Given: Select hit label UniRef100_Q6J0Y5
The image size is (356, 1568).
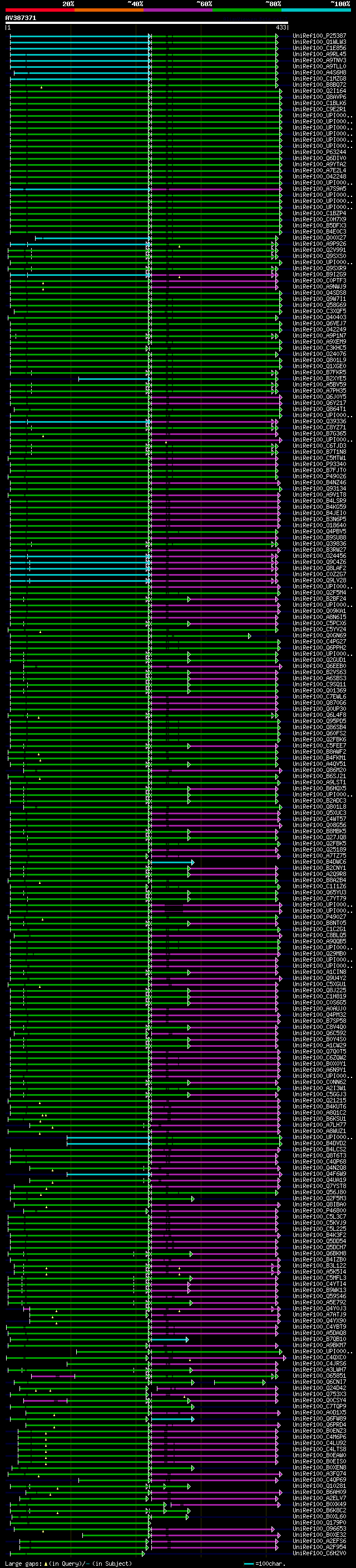Looking at the screenshot, I should 319,397.
